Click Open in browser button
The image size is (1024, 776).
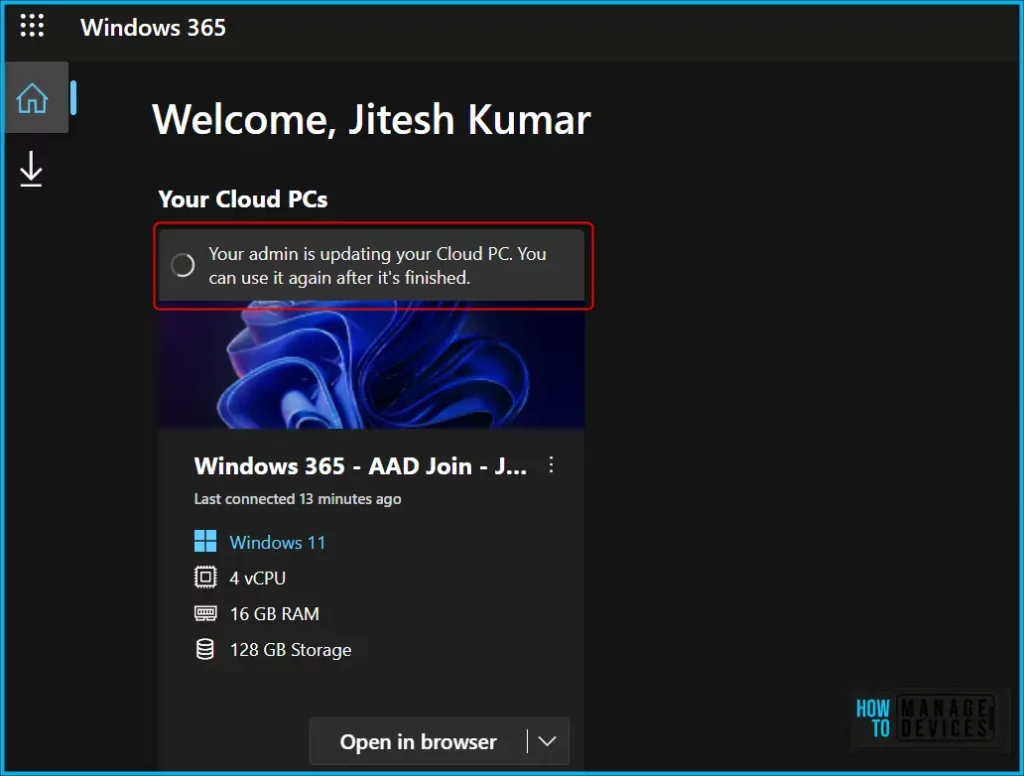(x=418, y=741)
